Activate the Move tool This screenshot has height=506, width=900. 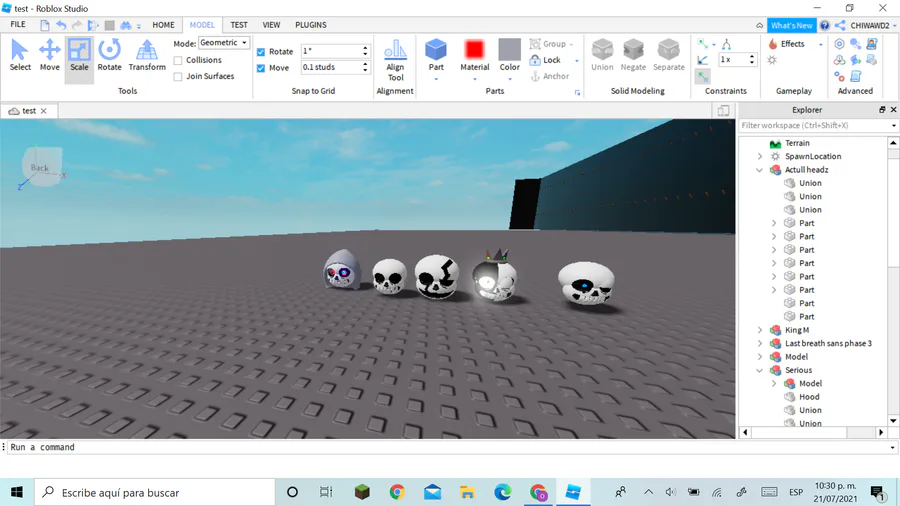click(x=49, y=55)
